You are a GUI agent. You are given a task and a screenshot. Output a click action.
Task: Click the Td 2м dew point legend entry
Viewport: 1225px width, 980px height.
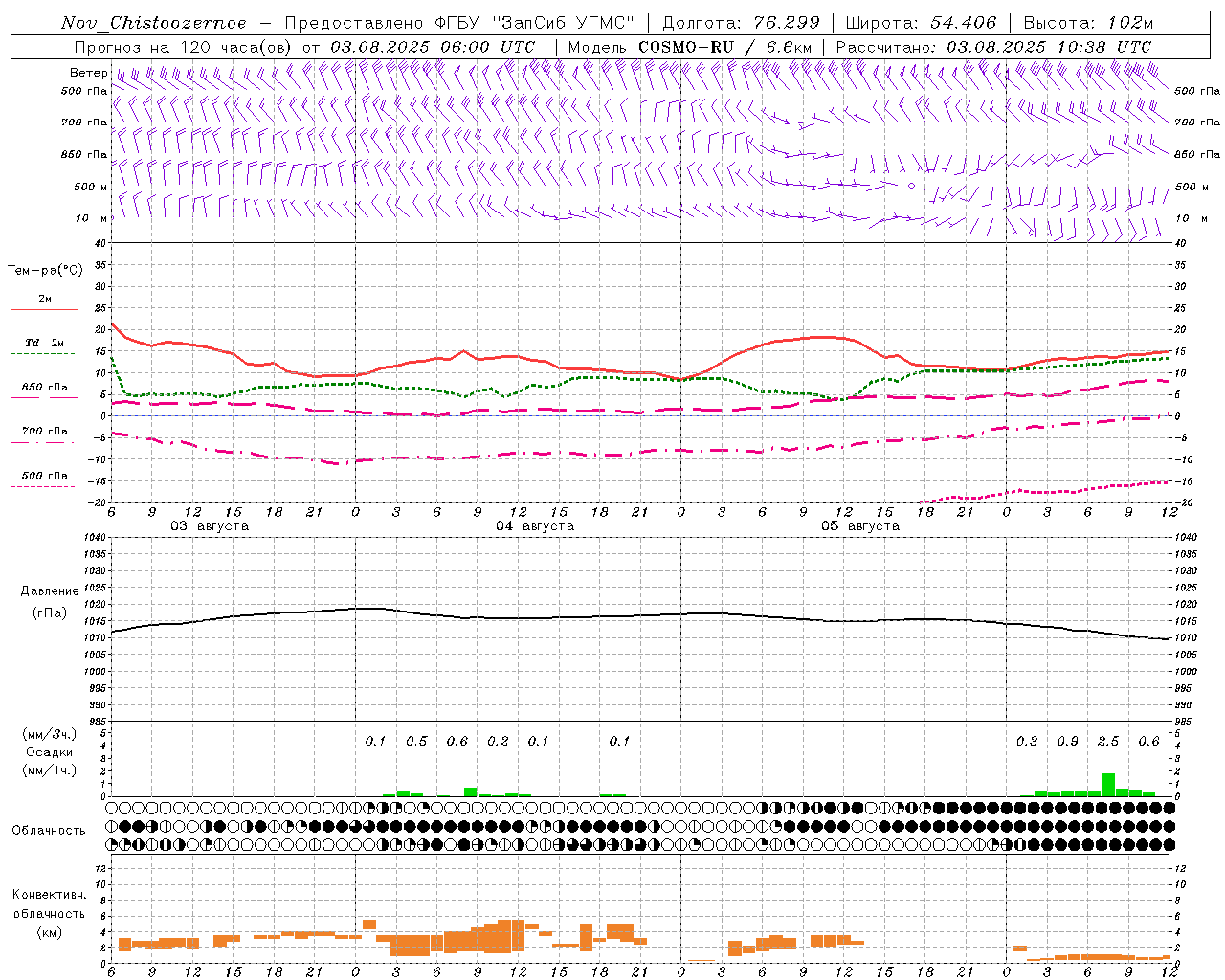(x=45, y=343)
